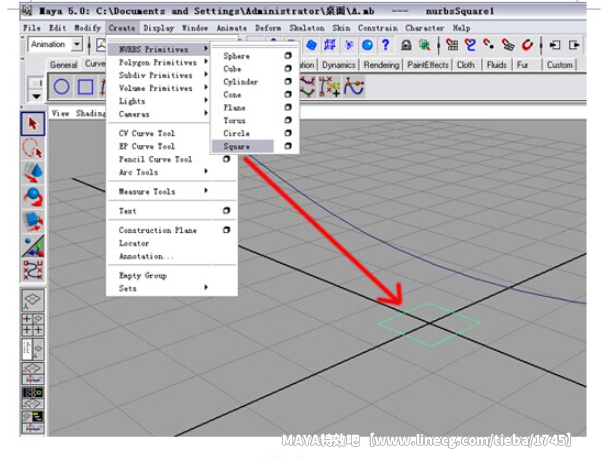
Task: Click the NURBS circle shelf icon
Action: [x=61, y=87]
